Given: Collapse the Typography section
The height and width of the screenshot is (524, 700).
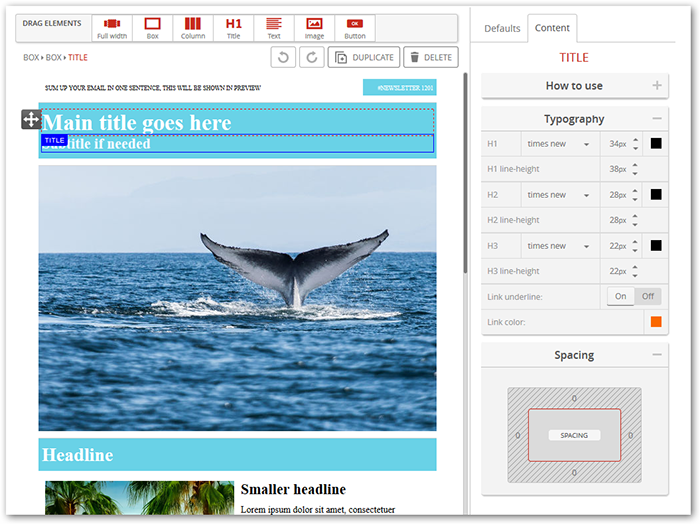Looking at the screenshot, I should [657, 119].
